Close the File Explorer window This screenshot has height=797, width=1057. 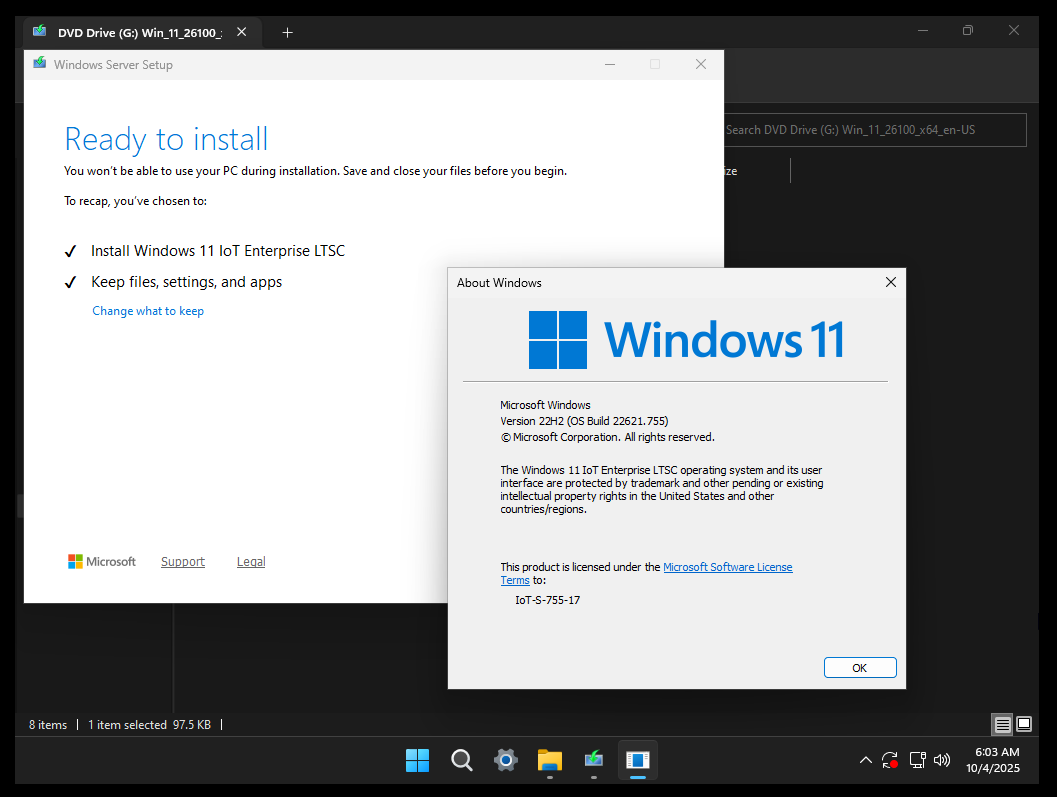coord(1014,30)
